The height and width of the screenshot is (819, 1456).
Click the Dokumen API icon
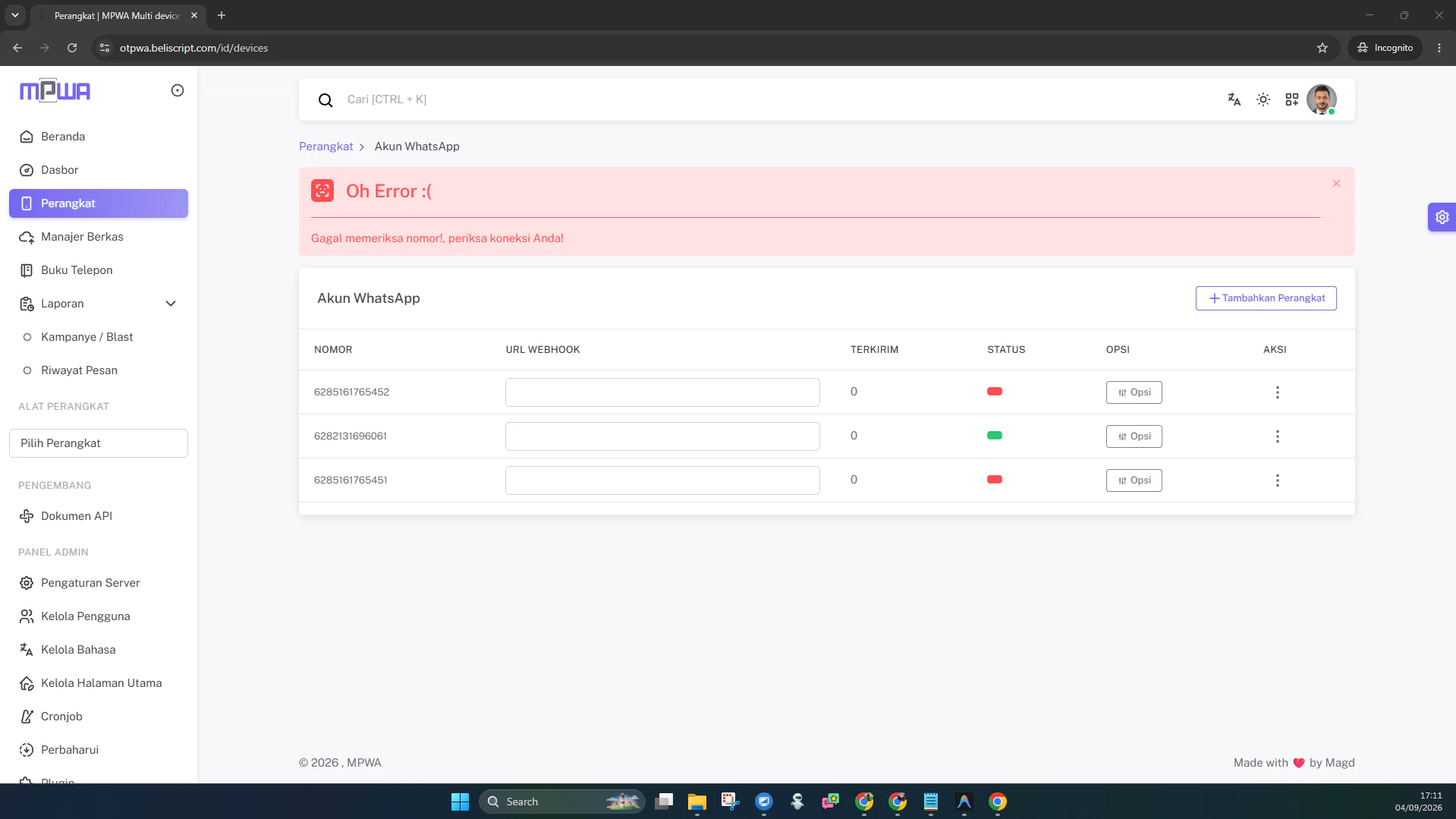pos(27,516)
